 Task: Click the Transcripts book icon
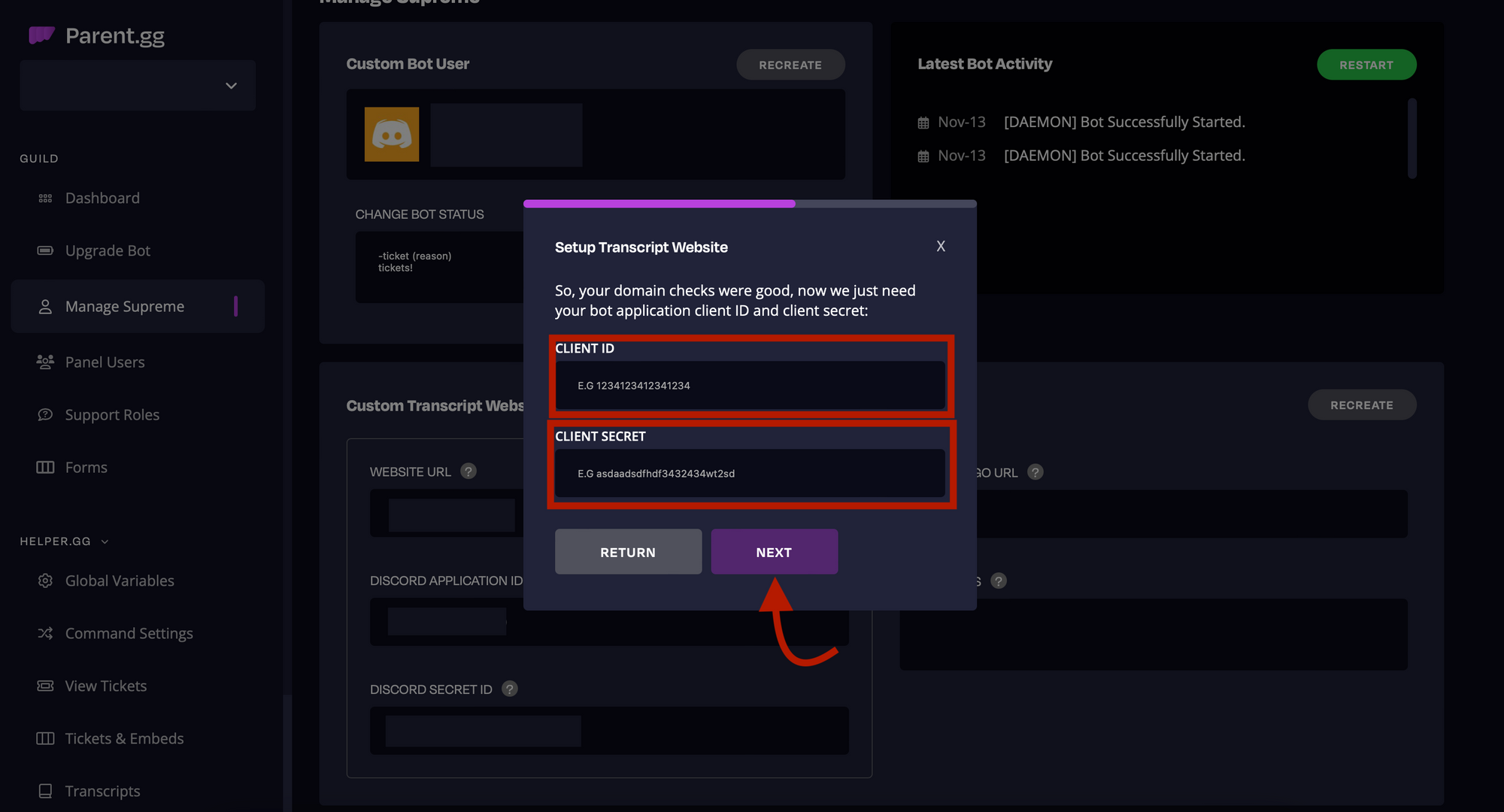point(45,791)
